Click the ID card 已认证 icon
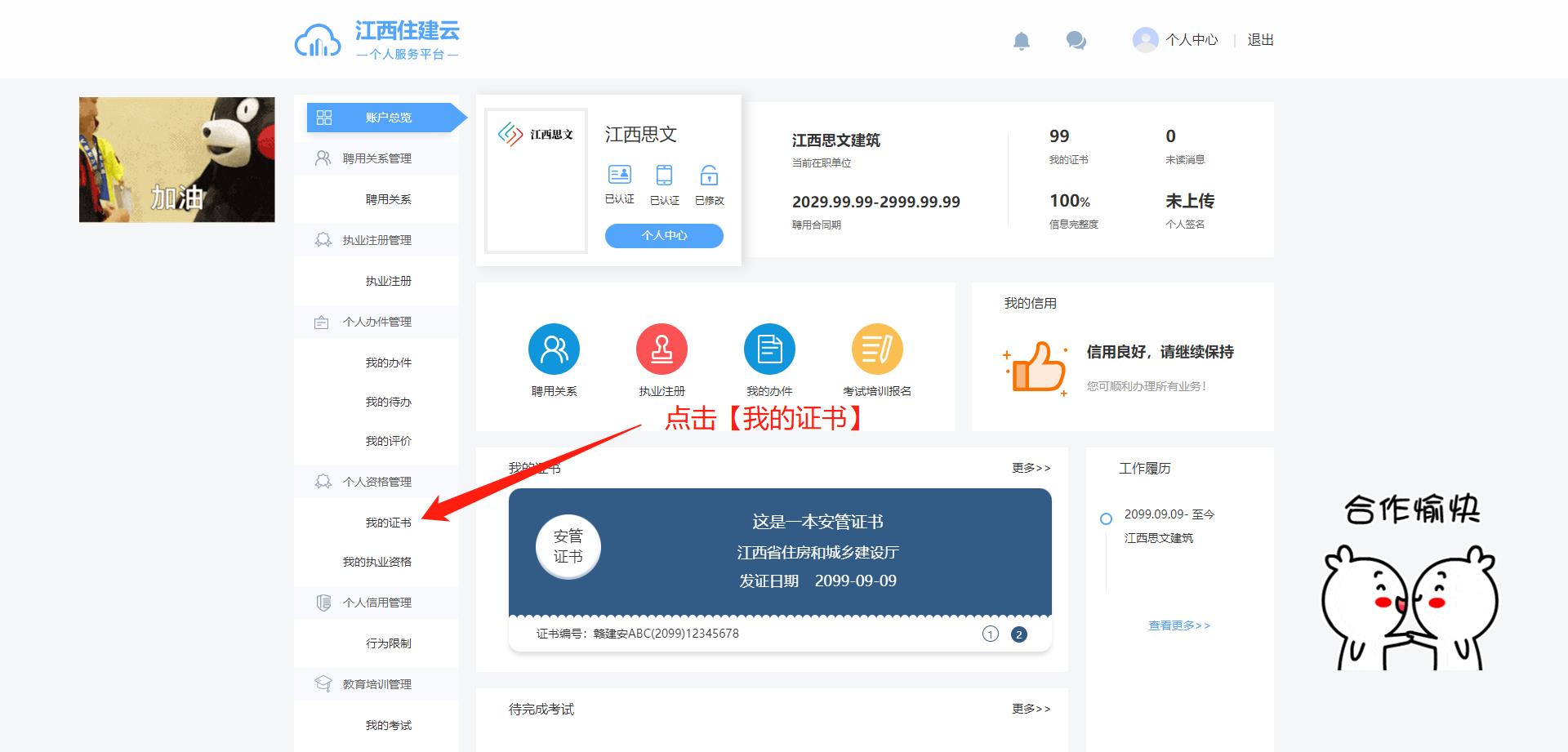 [x=619, y=175]
